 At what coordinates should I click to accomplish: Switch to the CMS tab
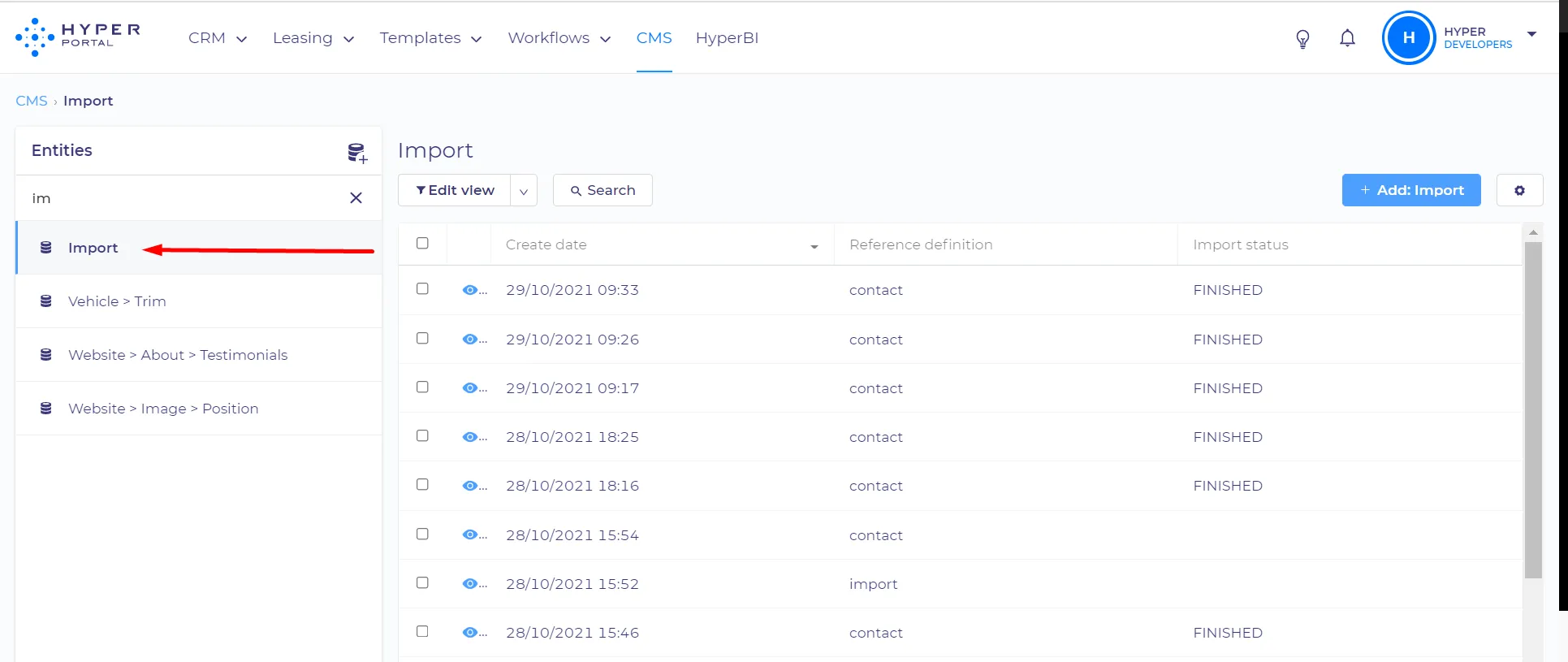point(654,38)
